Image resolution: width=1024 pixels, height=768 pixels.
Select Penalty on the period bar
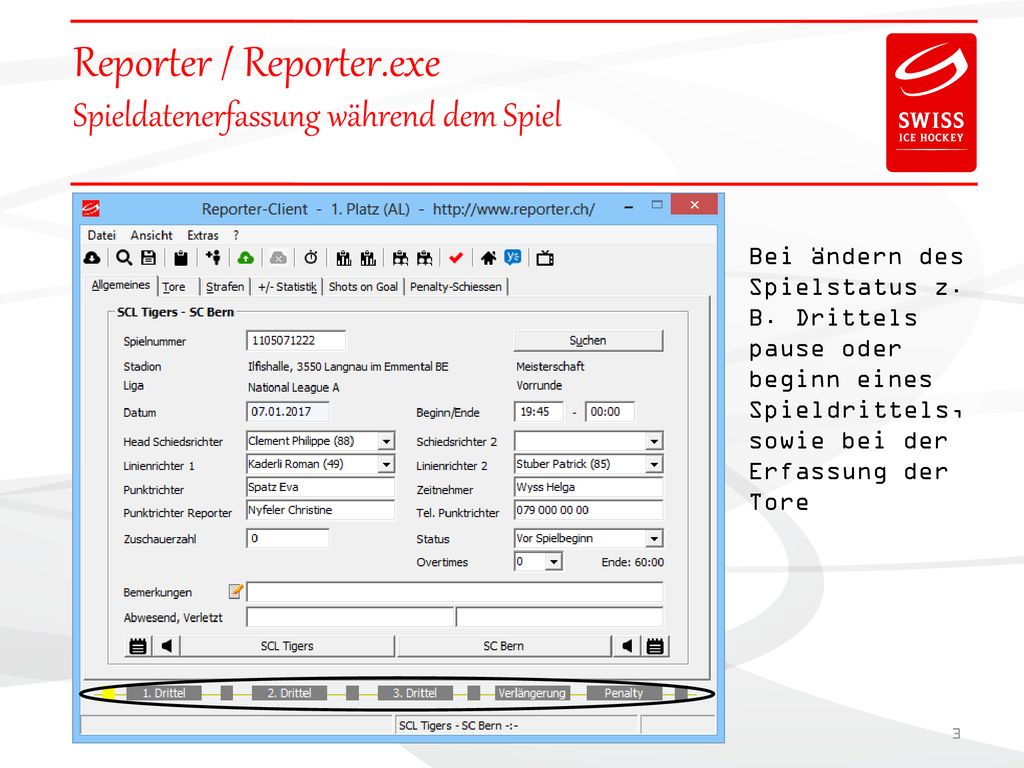coord(624,693)
